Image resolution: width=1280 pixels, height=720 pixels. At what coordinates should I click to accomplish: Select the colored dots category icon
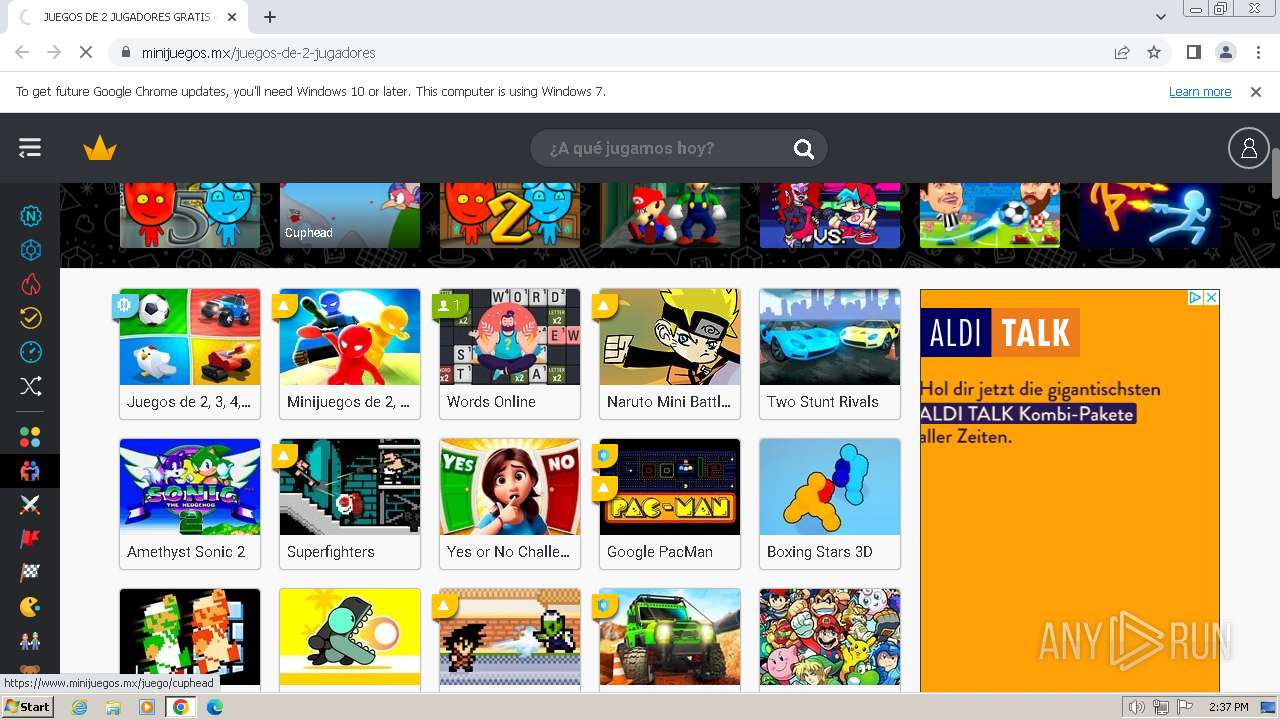tap(31, 437)
